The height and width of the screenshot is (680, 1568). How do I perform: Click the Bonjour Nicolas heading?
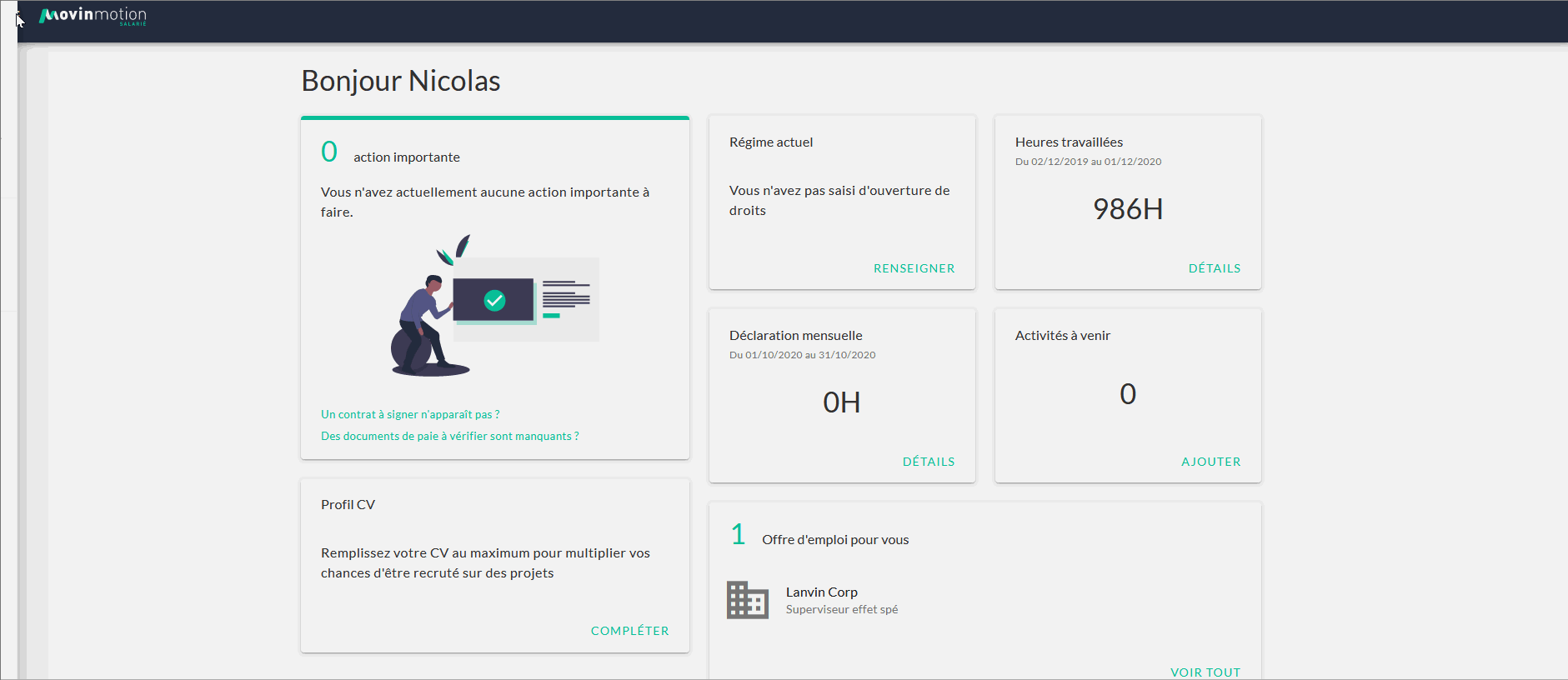point(401,81)
